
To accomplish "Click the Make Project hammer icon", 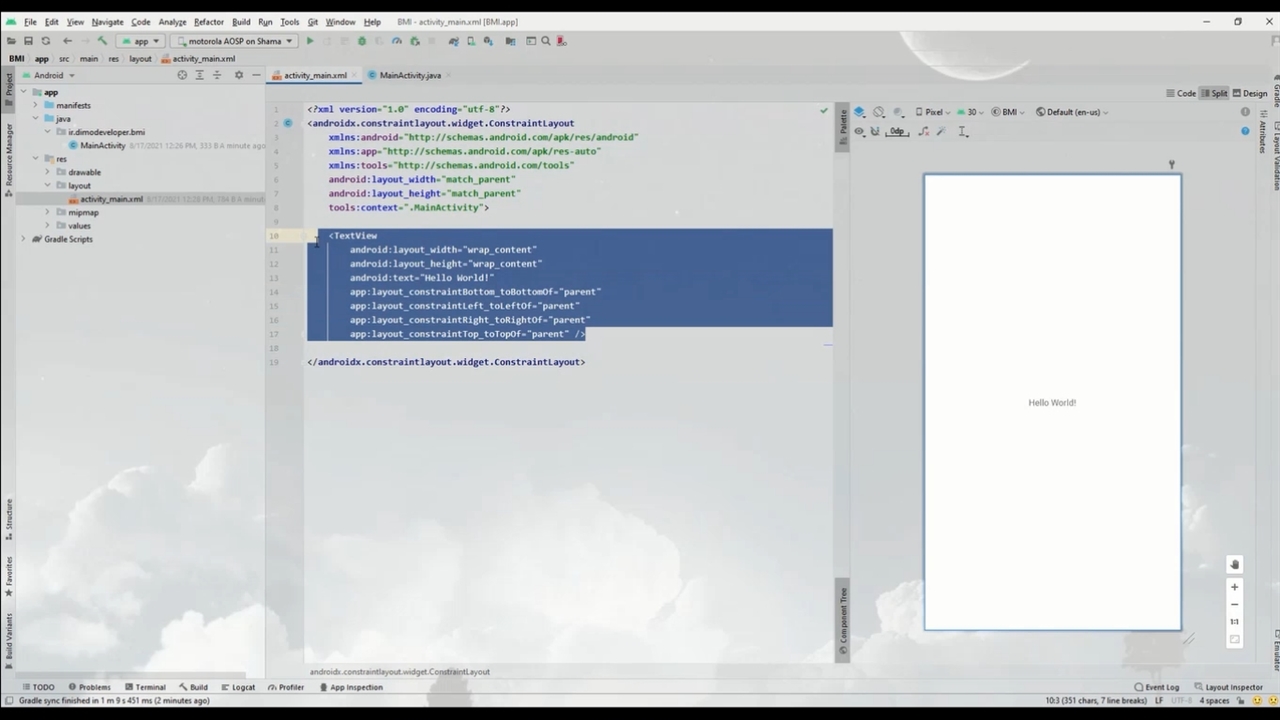I will coord(102,41).
